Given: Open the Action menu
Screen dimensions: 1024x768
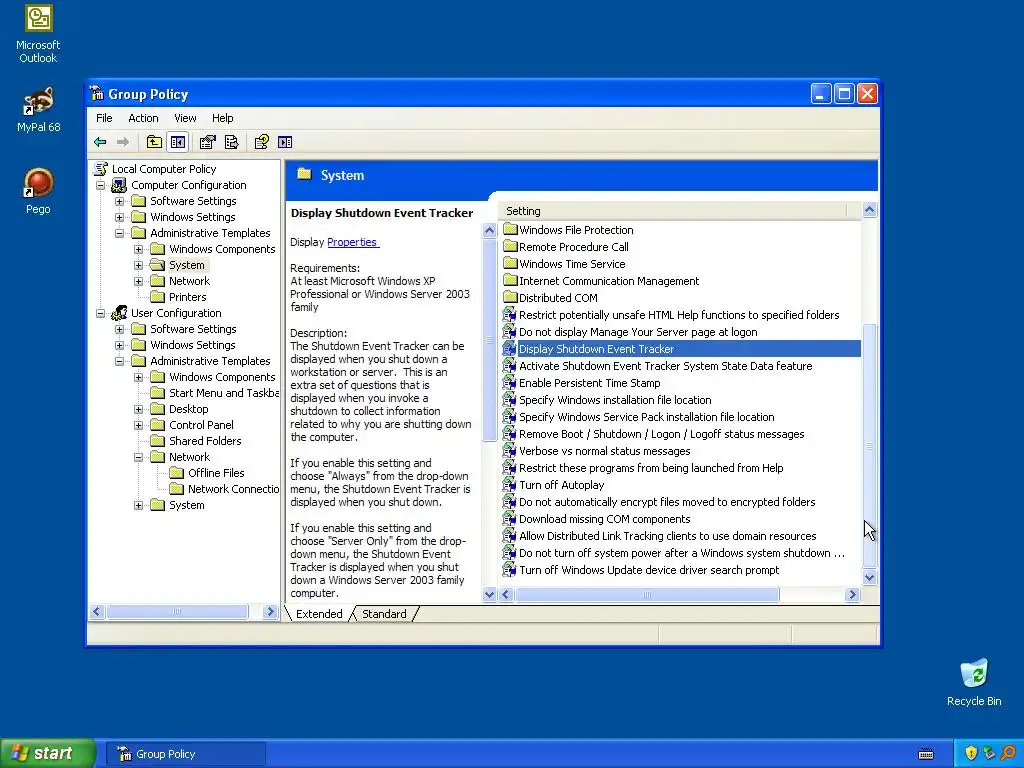Looking at the screenshot, I should pos(143,118).
